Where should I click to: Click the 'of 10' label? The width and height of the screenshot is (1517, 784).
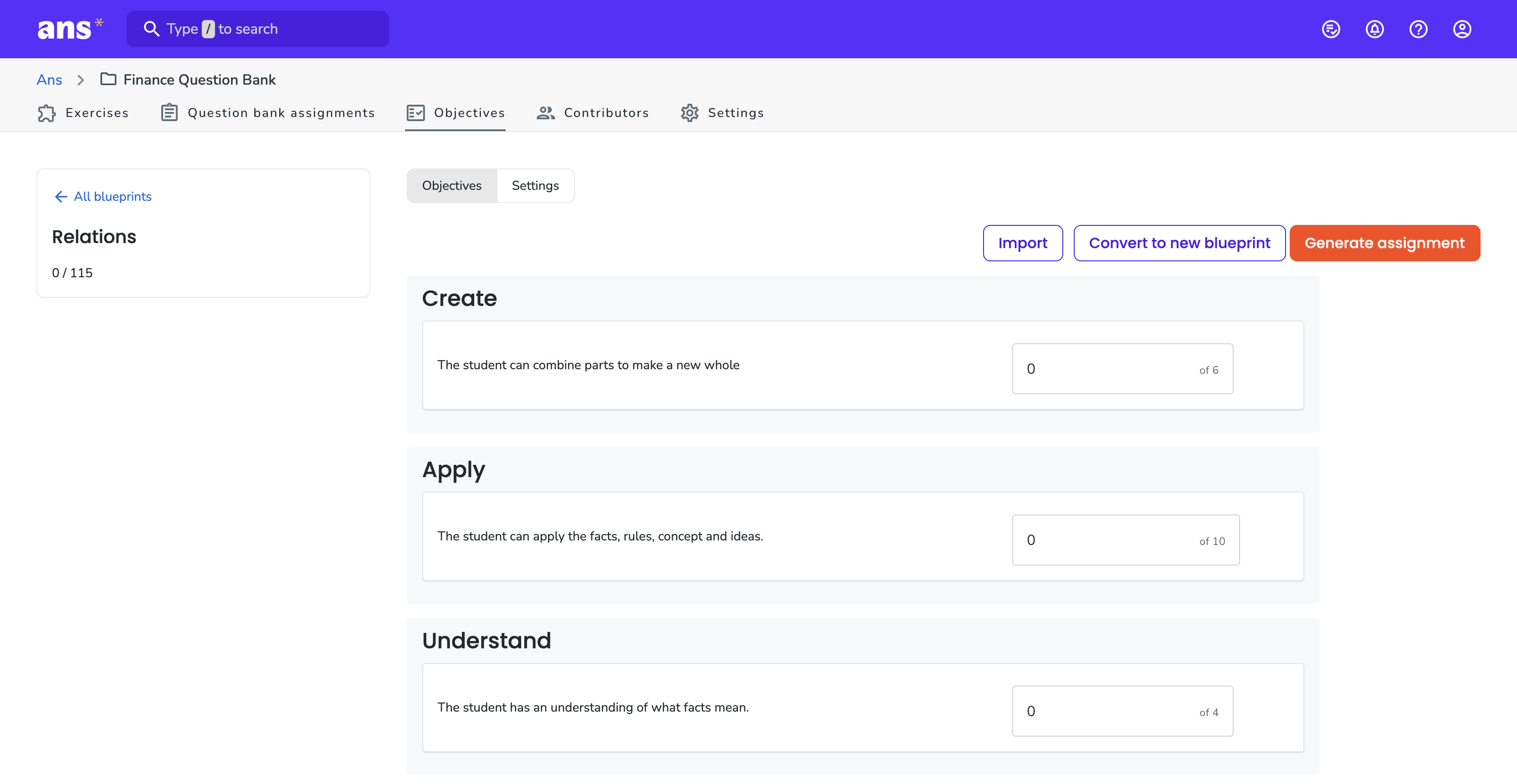[x=1212, y=541]
